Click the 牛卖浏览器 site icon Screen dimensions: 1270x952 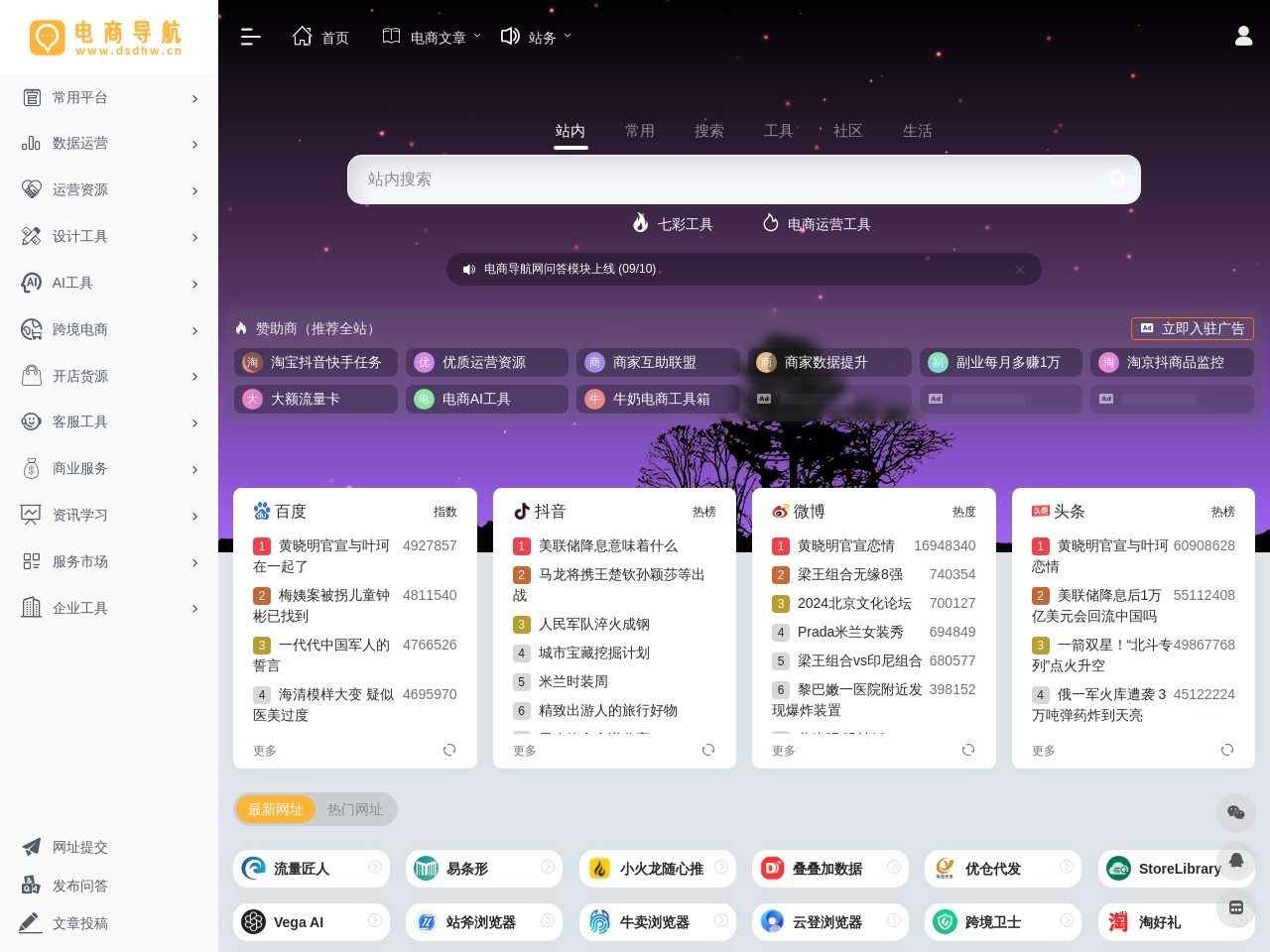point(599,922)
